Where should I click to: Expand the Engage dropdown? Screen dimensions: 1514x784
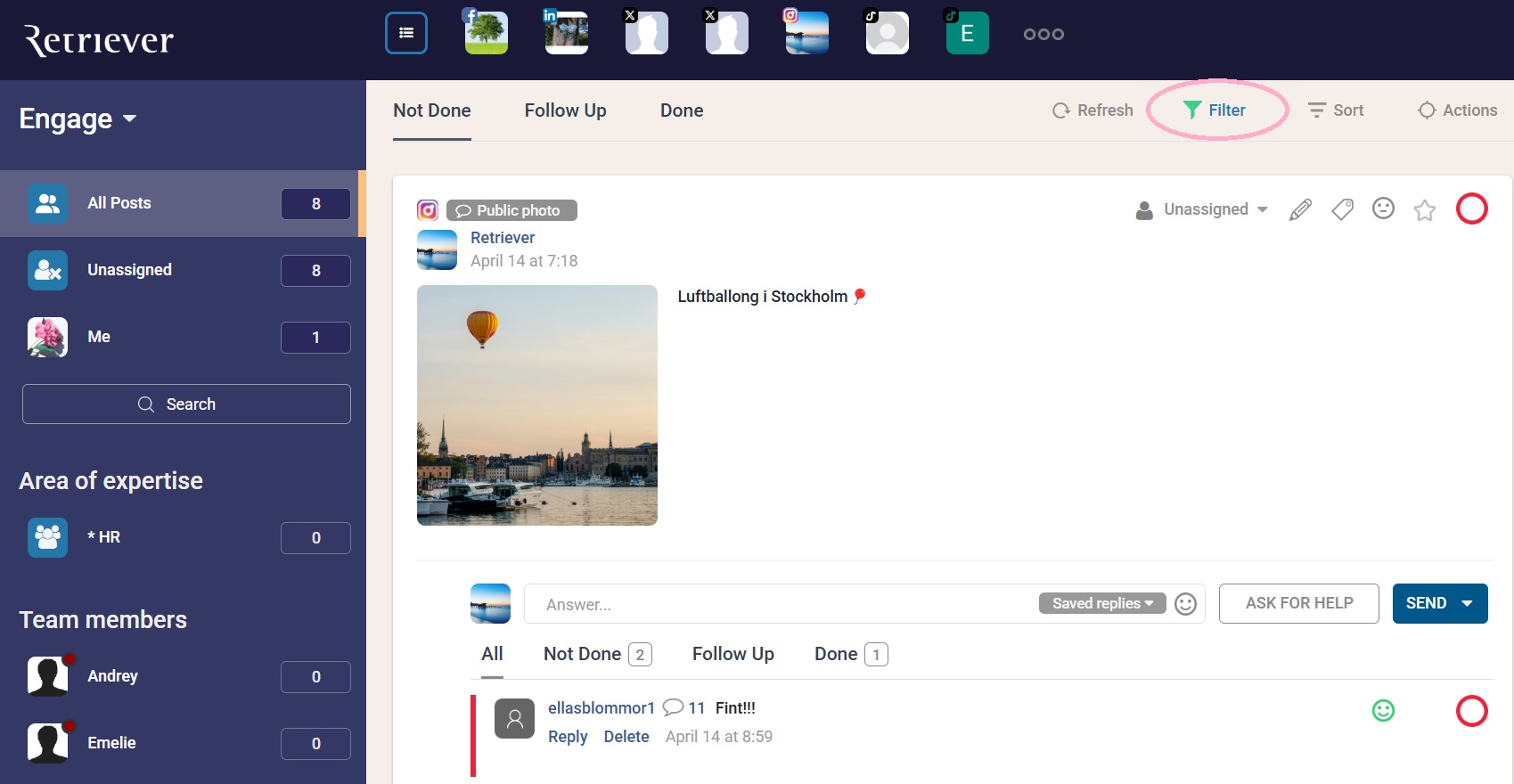[78, 118]
